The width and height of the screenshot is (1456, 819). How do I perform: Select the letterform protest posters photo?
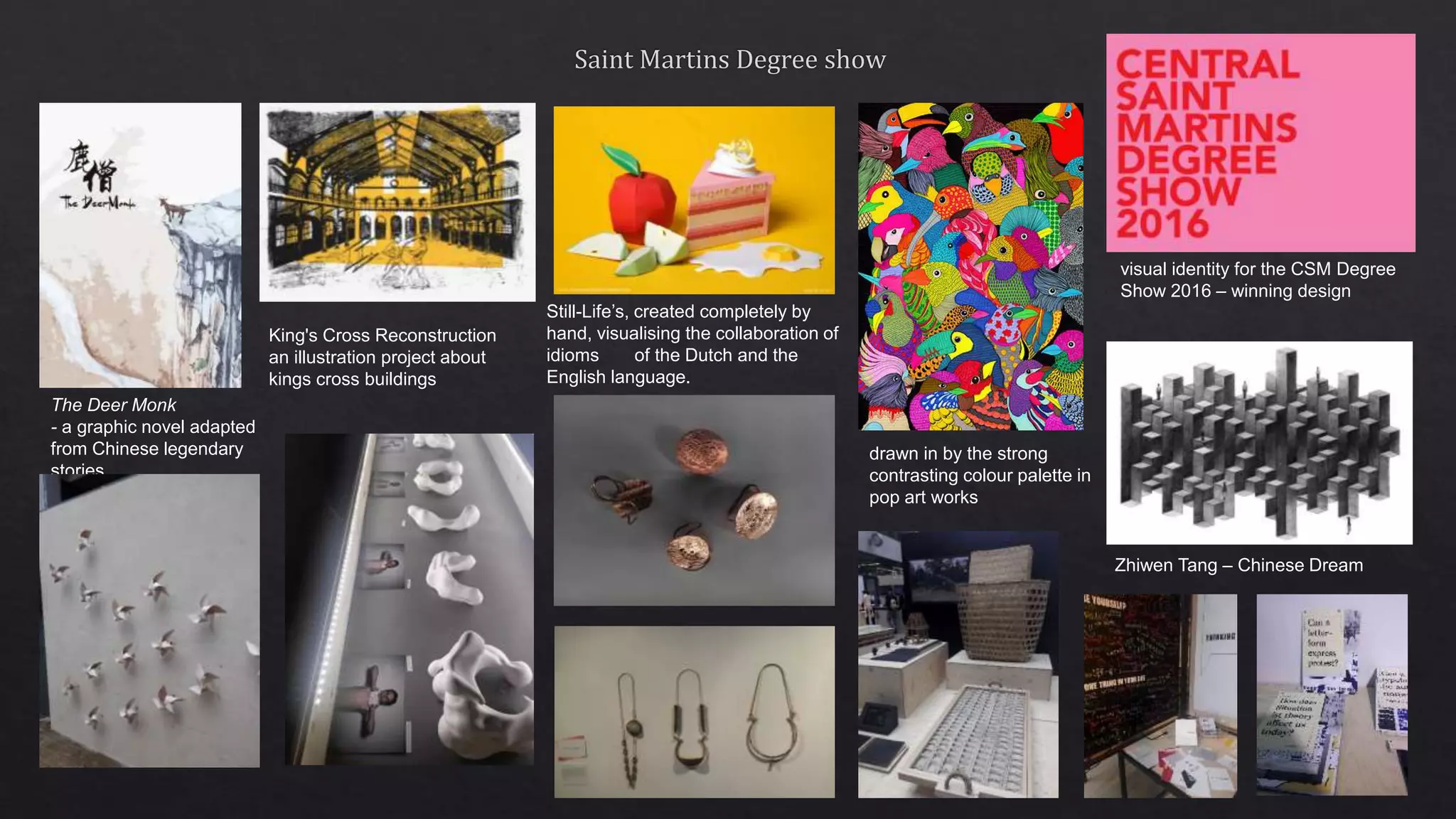point(1332,695)
